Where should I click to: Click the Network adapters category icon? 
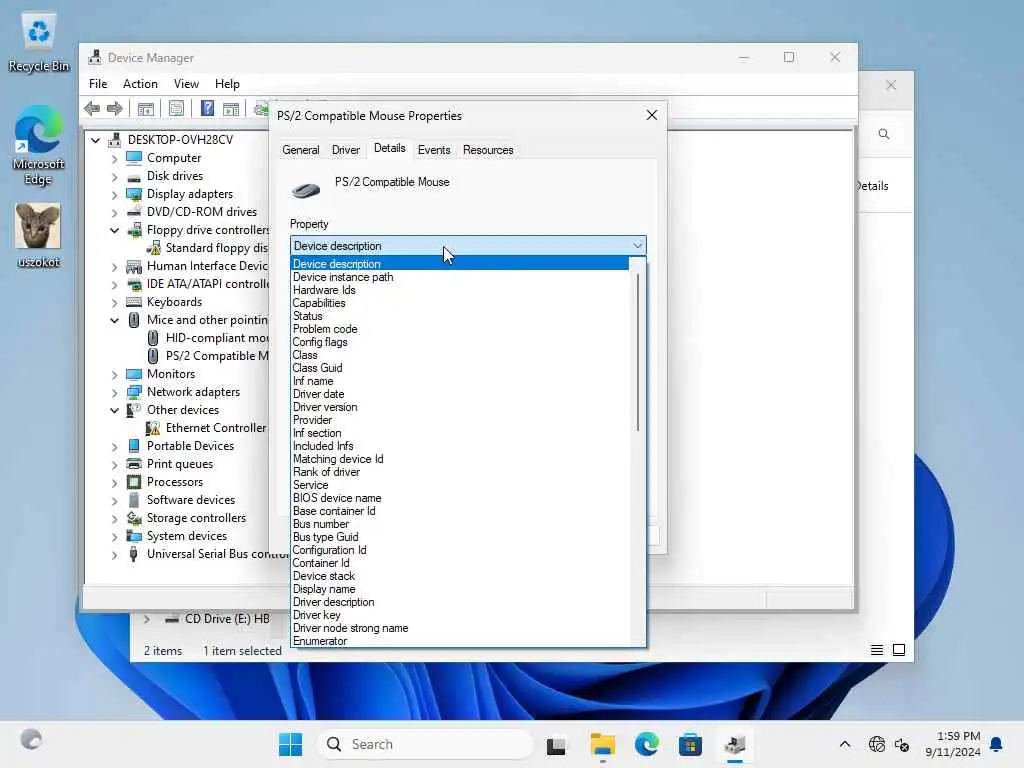click(134, 392)
